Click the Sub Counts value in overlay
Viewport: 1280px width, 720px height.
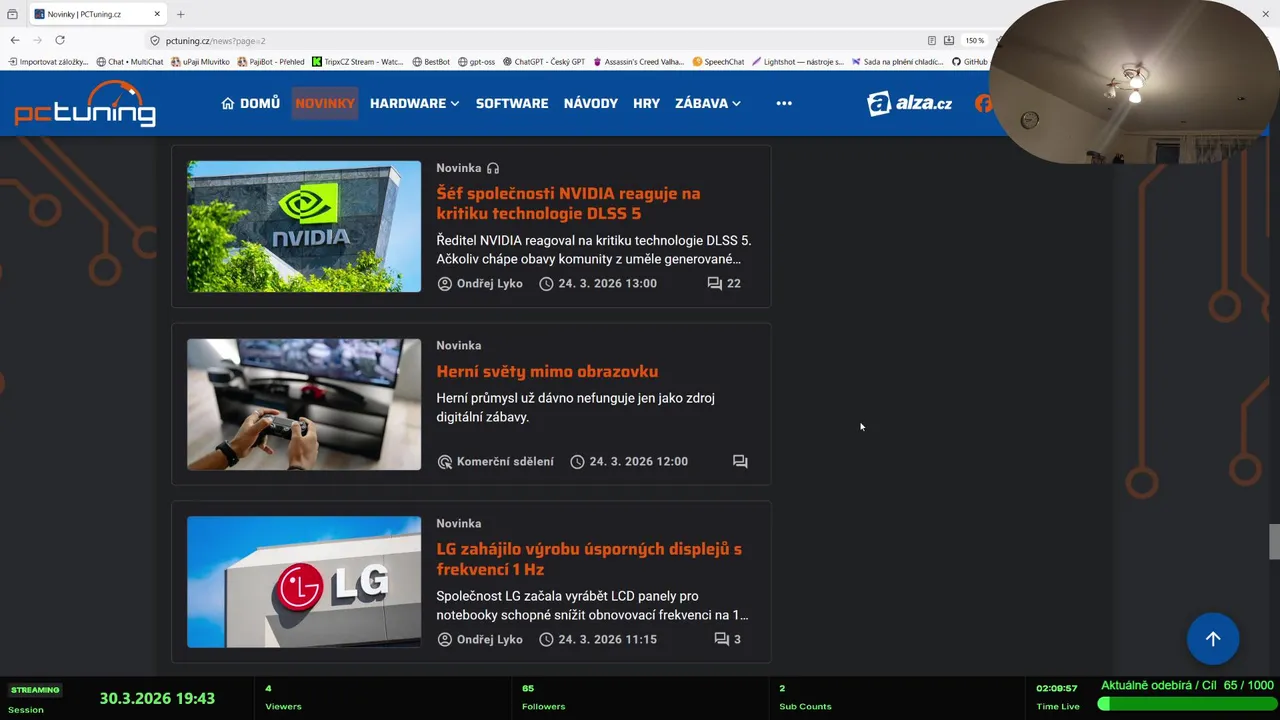coord(782,688)
